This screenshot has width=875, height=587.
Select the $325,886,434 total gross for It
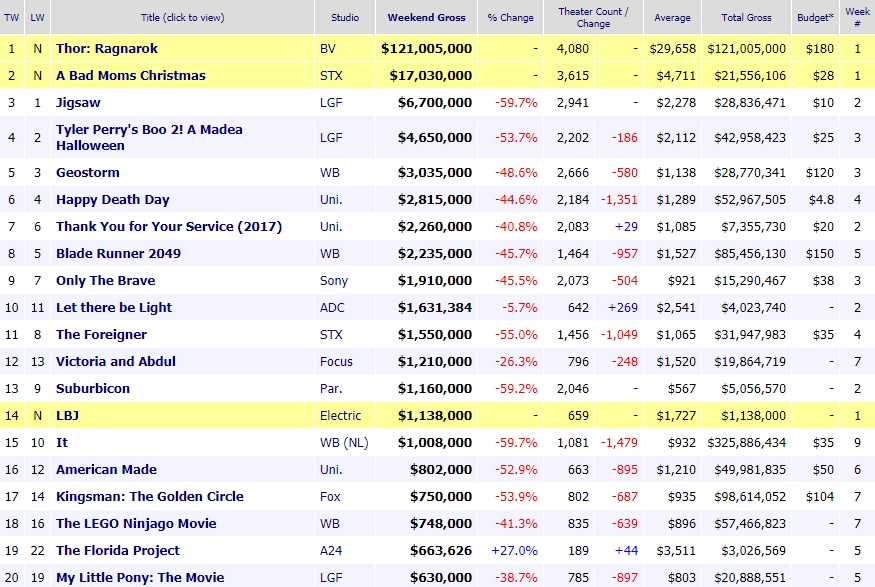(x=746, y=442)
